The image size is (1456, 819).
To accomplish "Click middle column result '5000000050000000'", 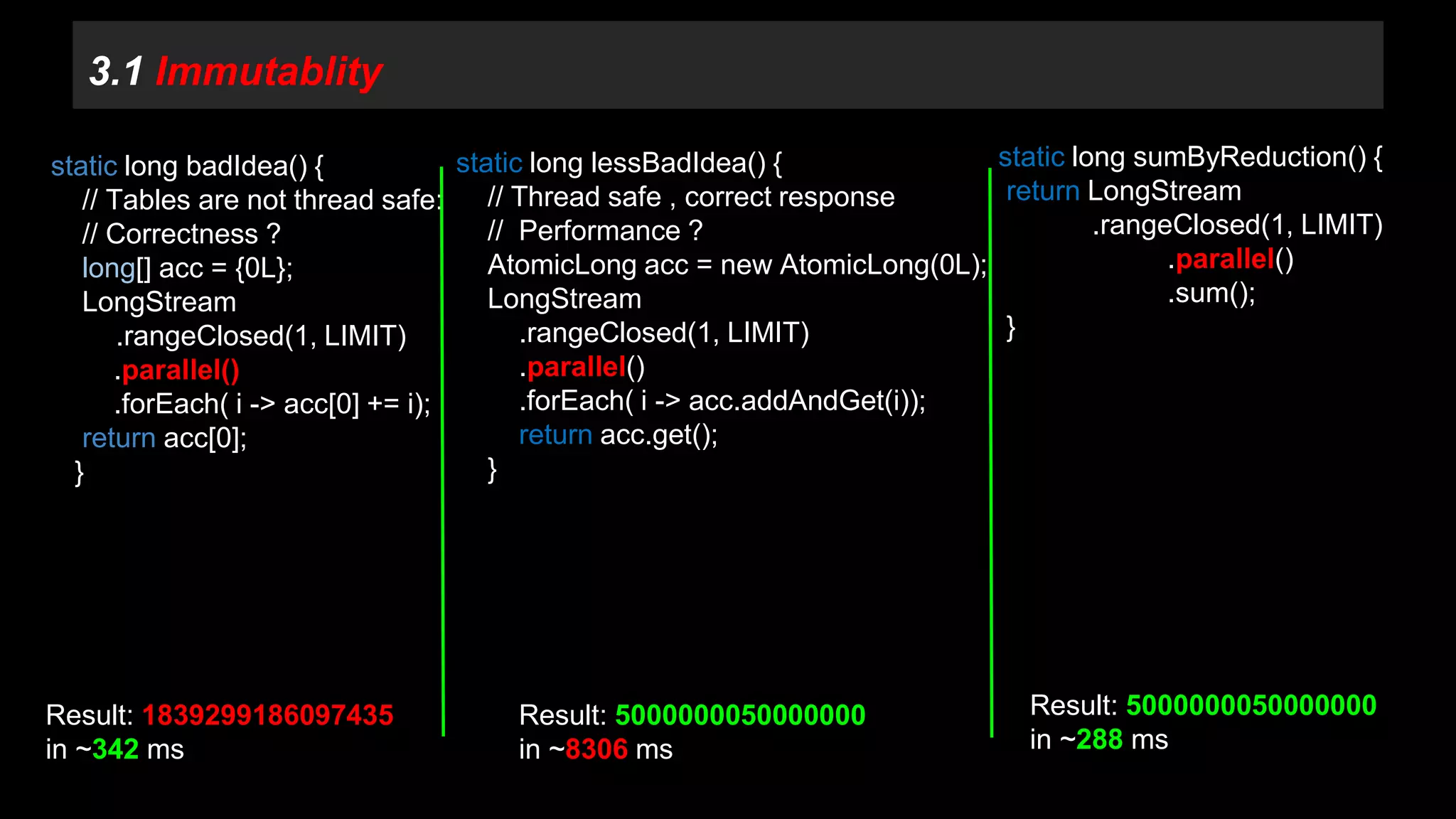I will [740, 715].
